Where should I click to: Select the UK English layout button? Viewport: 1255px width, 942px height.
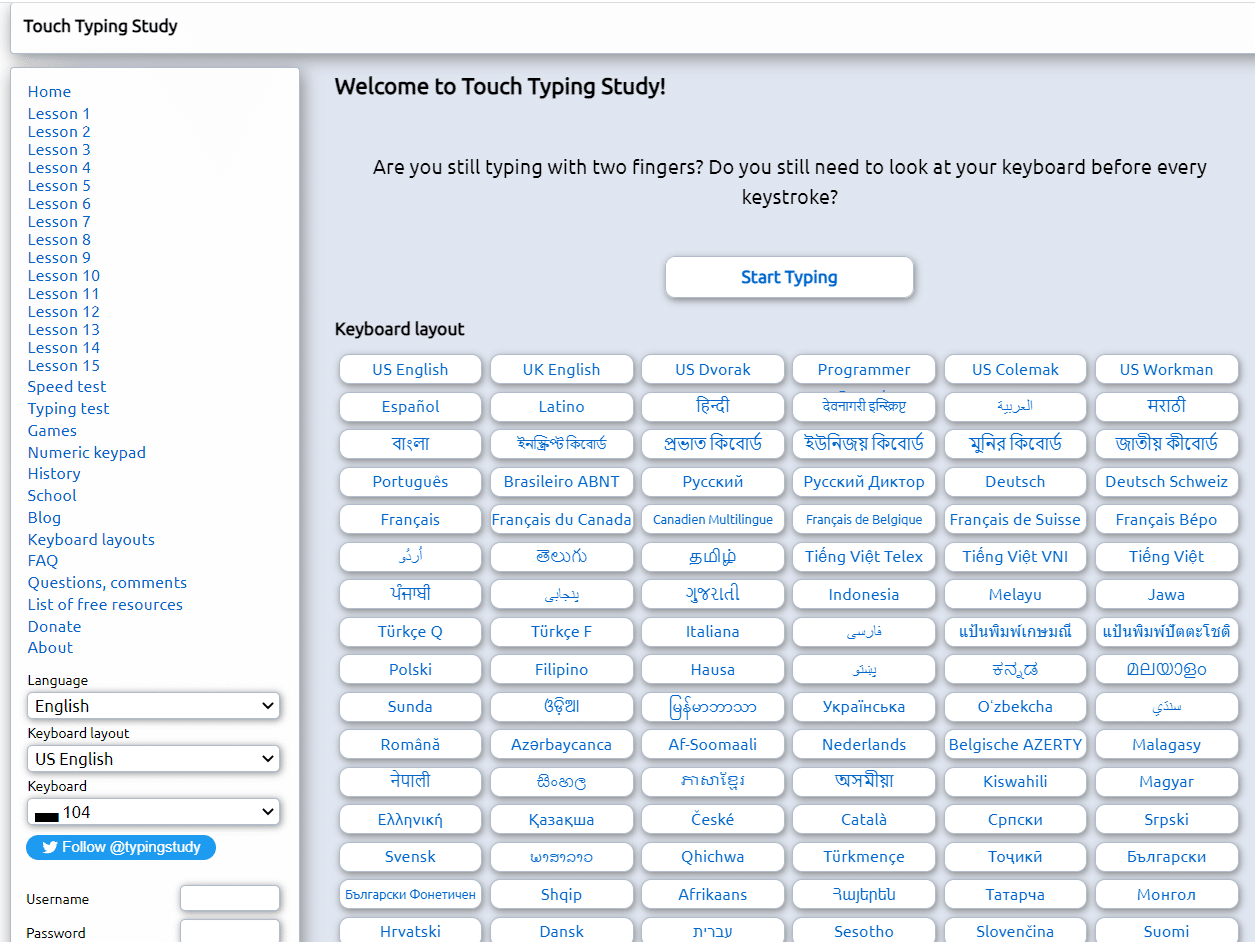pos(561,369)
